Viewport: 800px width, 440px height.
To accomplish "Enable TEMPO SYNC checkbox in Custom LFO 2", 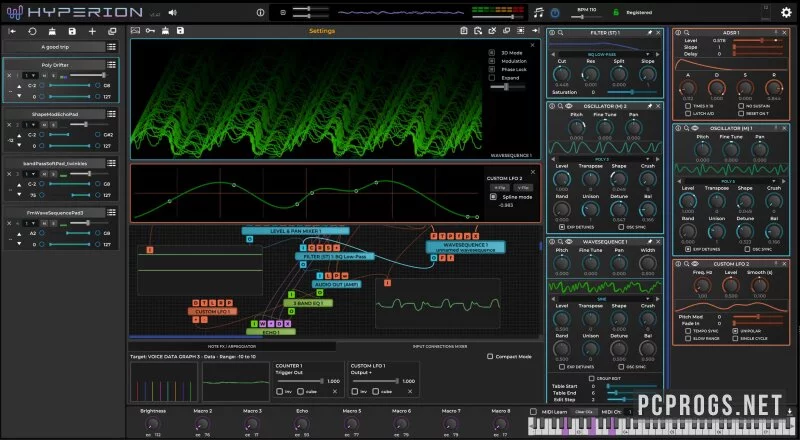I will click(x=688, y=331).
